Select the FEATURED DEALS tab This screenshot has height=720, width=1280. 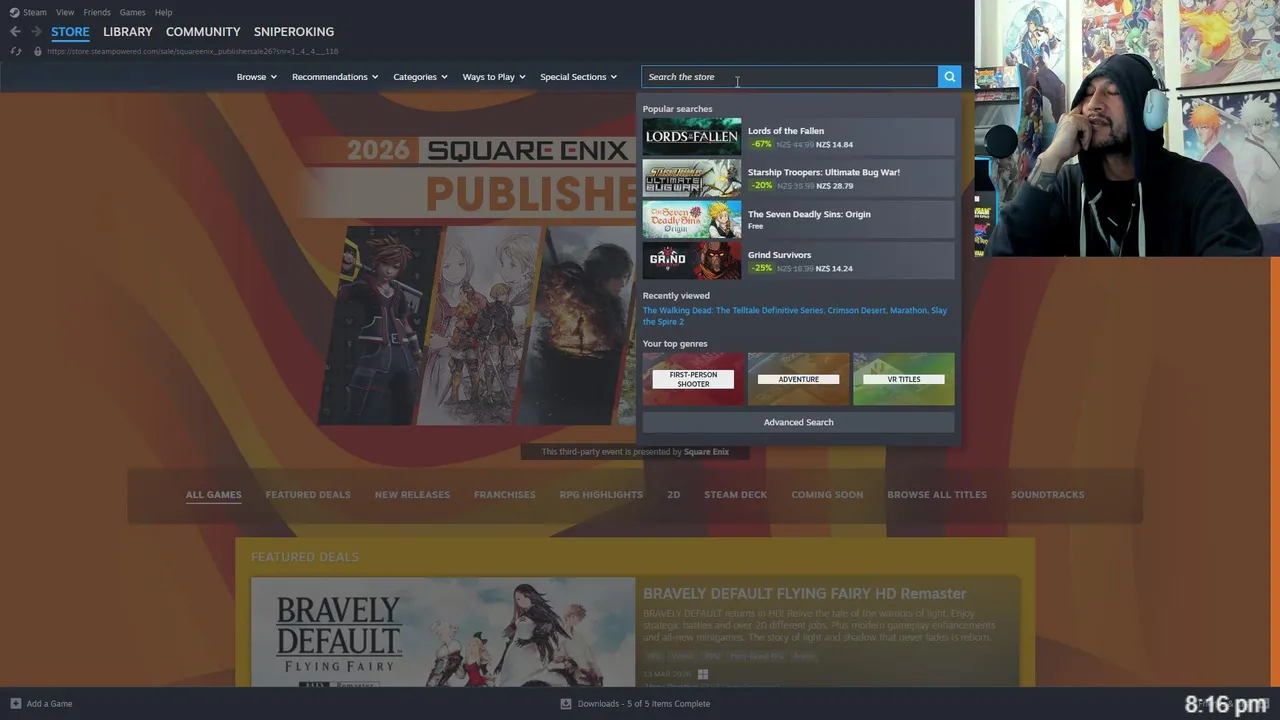coord(308,494)
